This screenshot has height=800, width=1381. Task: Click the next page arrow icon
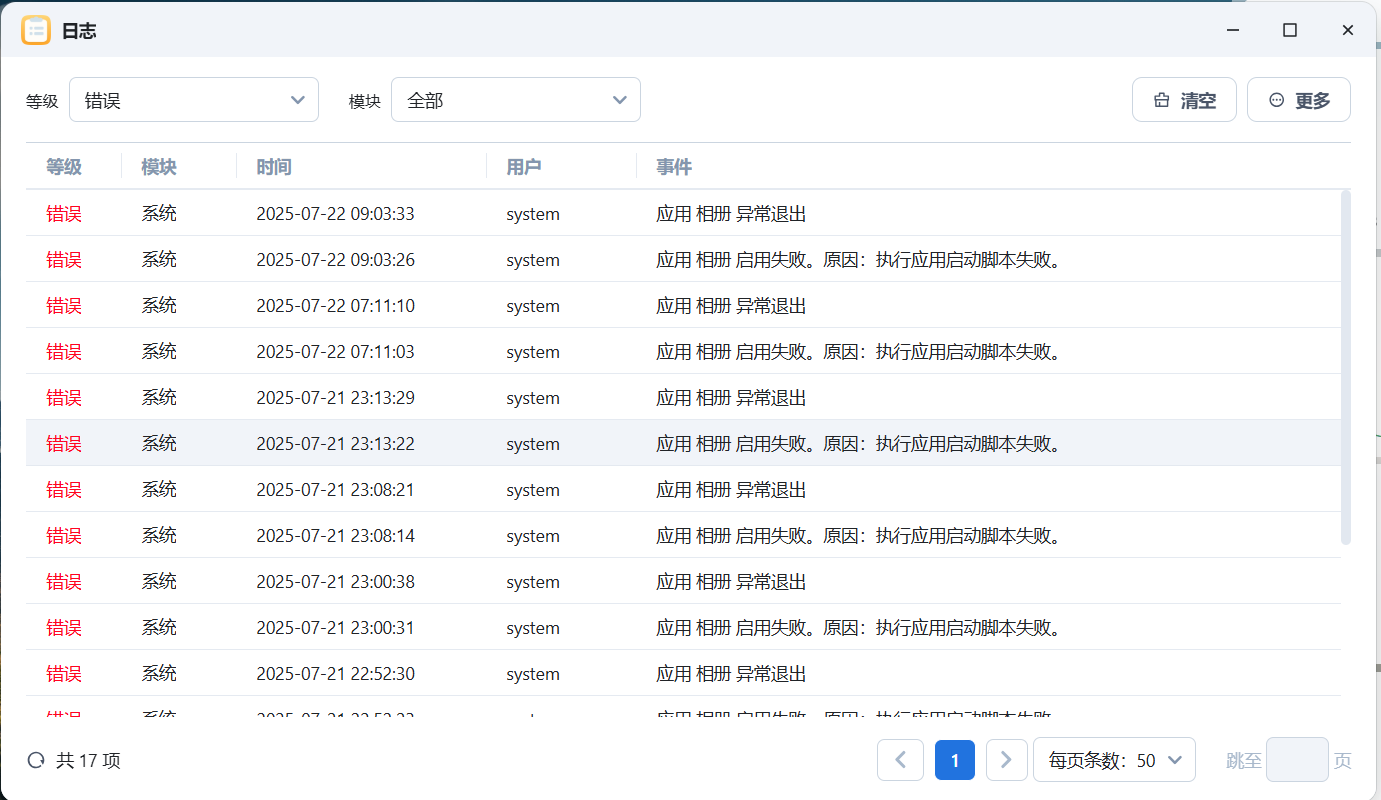click(x=1007, y=760)
